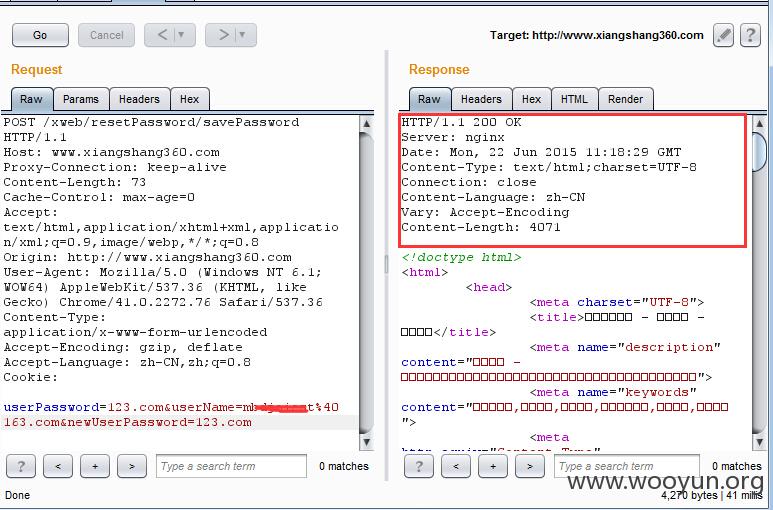Switch to the Response Hex tab
The image size is (773, 510).
pos(532,99)
